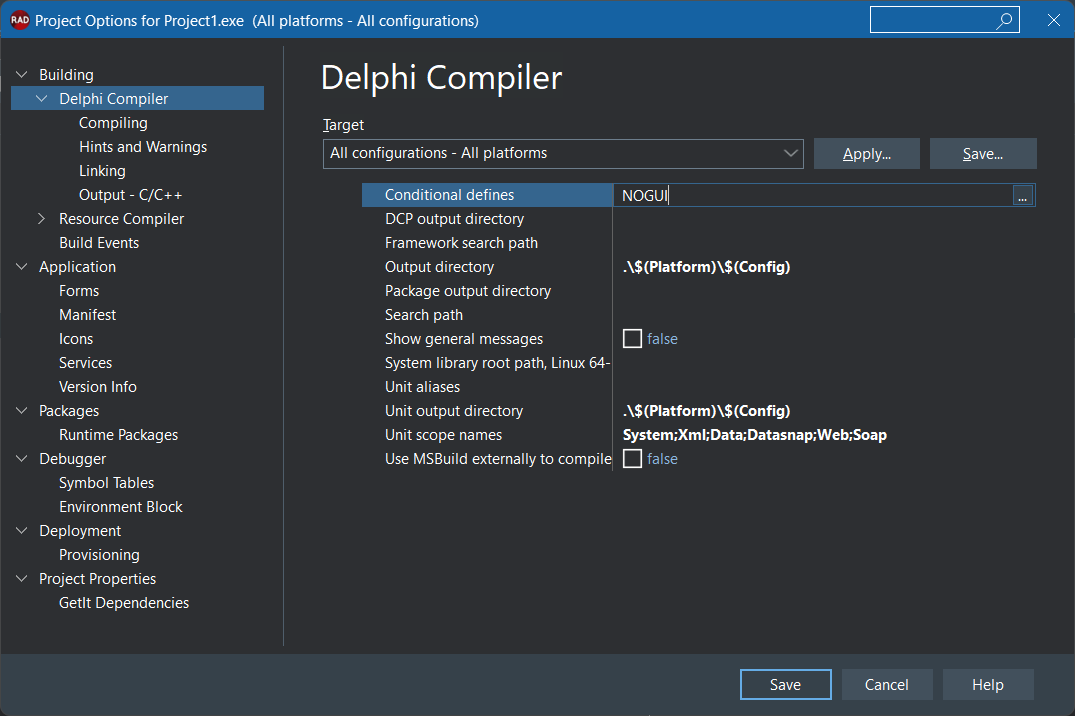Click the RAD Studio logo icon
This screenshot has height=716, width=1075.
click(x=19, y=21)
